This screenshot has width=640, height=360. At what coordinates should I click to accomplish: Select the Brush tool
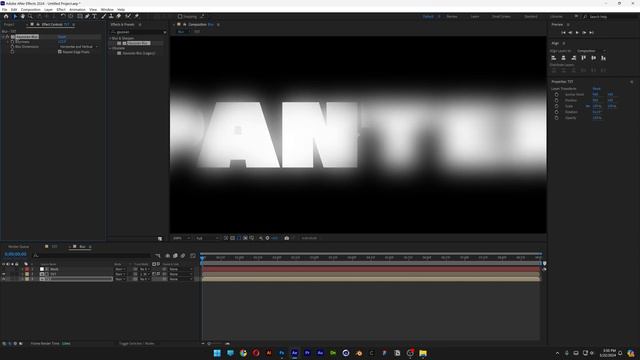[104, 16]
